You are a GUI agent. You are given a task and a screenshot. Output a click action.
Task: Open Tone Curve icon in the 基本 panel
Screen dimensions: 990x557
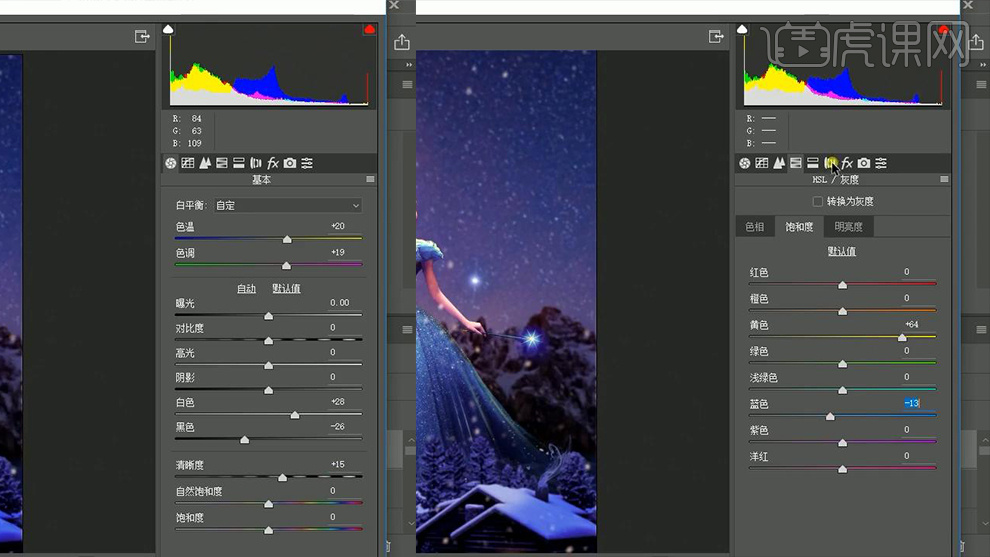(188, 163)
